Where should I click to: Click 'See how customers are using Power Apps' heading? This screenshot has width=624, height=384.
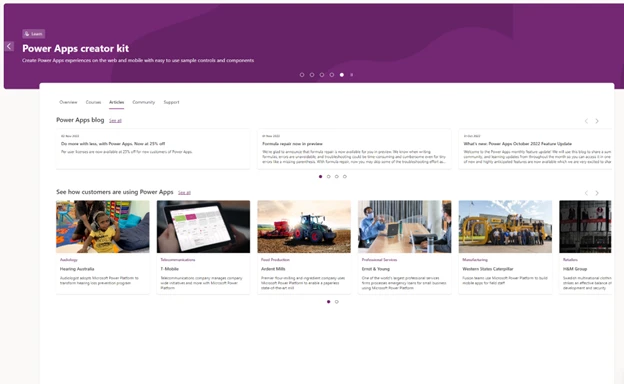[115, 192]
